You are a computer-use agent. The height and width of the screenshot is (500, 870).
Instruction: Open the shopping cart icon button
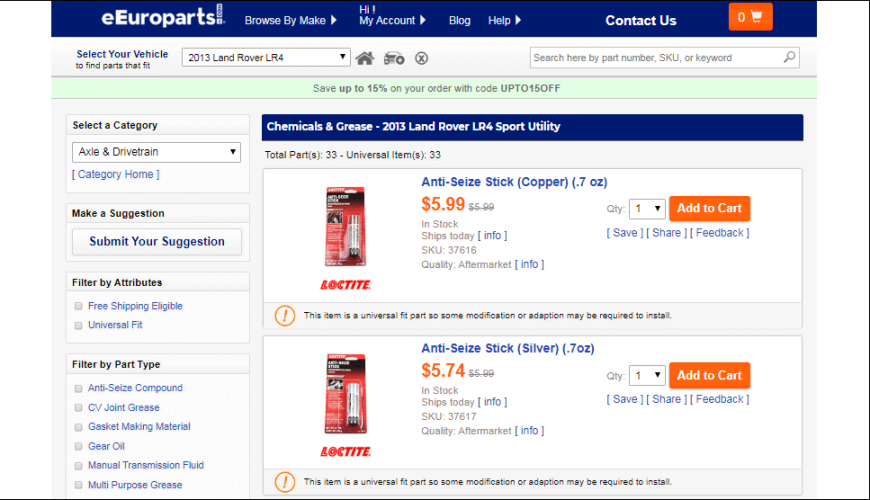[x=750, y=17]
